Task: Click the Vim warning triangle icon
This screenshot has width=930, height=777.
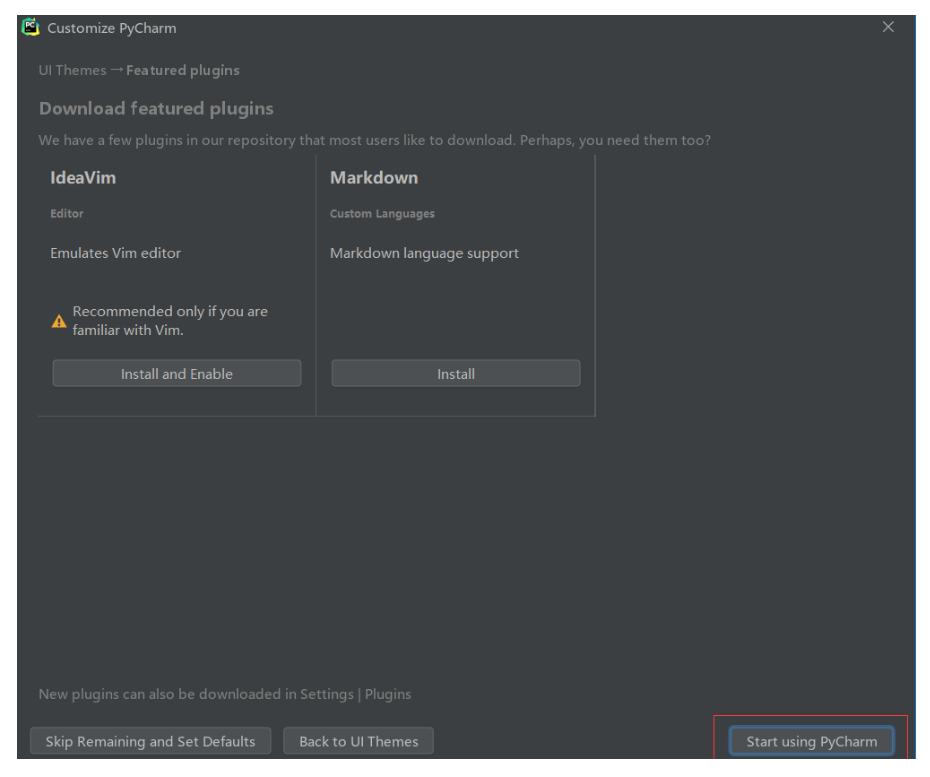Action: click(x=59, y=321)
